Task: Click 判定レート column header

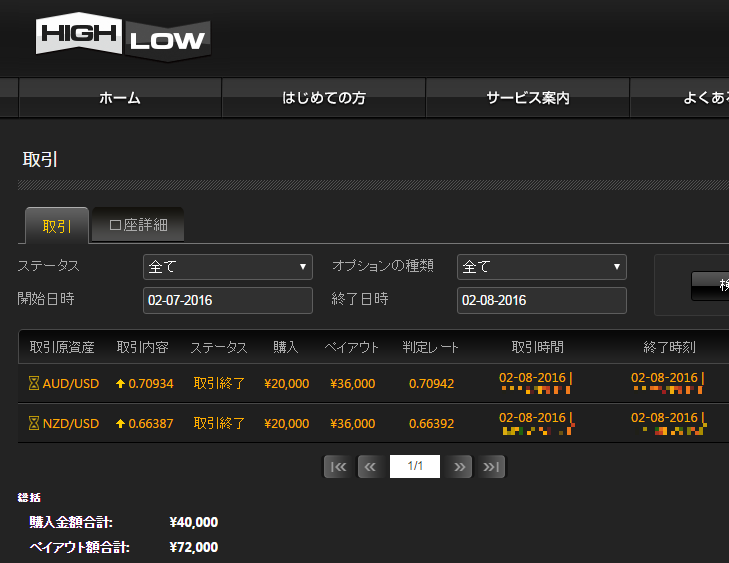Action: [431, 347]
